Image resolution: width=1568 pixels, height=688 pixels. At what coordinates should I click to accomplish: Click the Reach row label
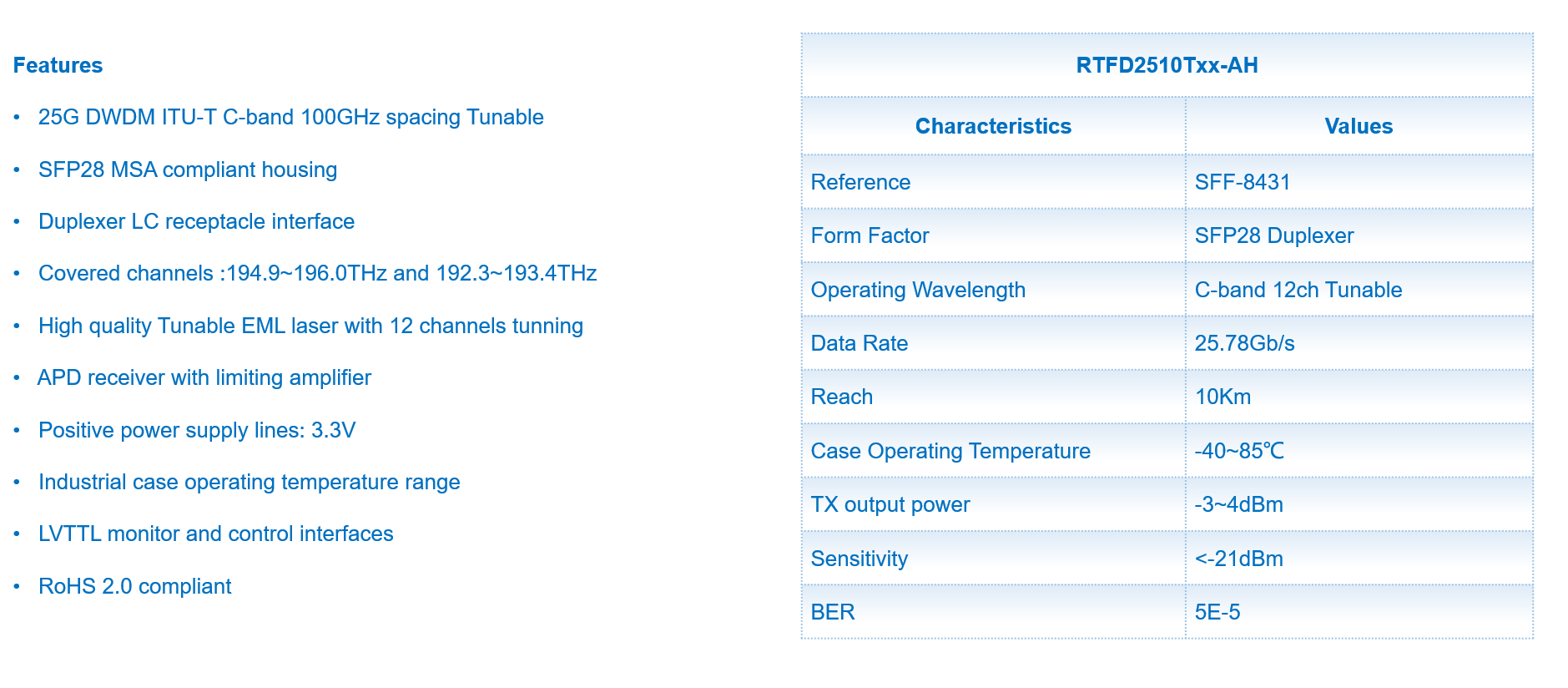841,397
